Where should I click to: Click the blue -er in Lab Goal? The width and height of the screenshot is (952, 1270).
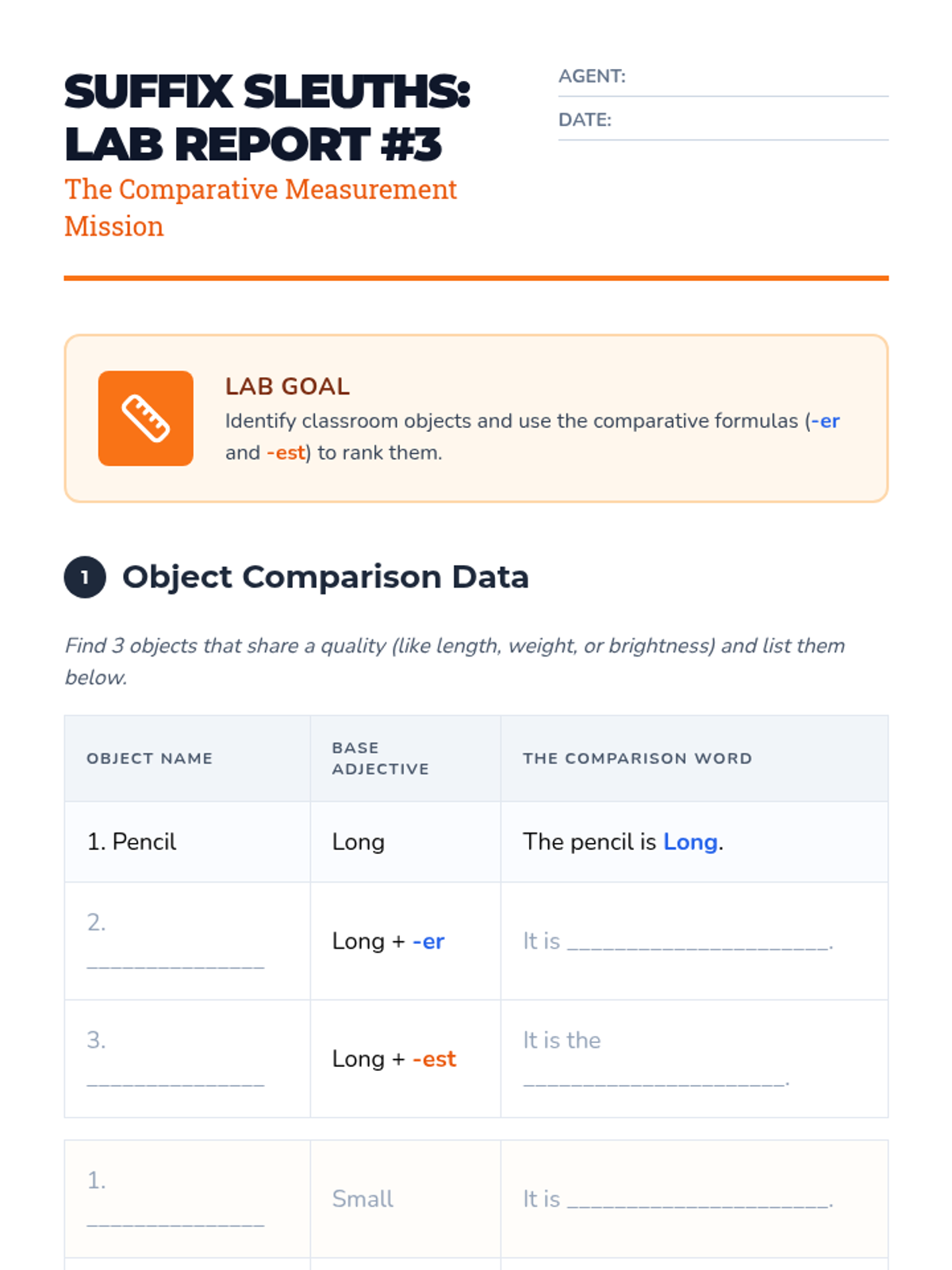point(826,421)
